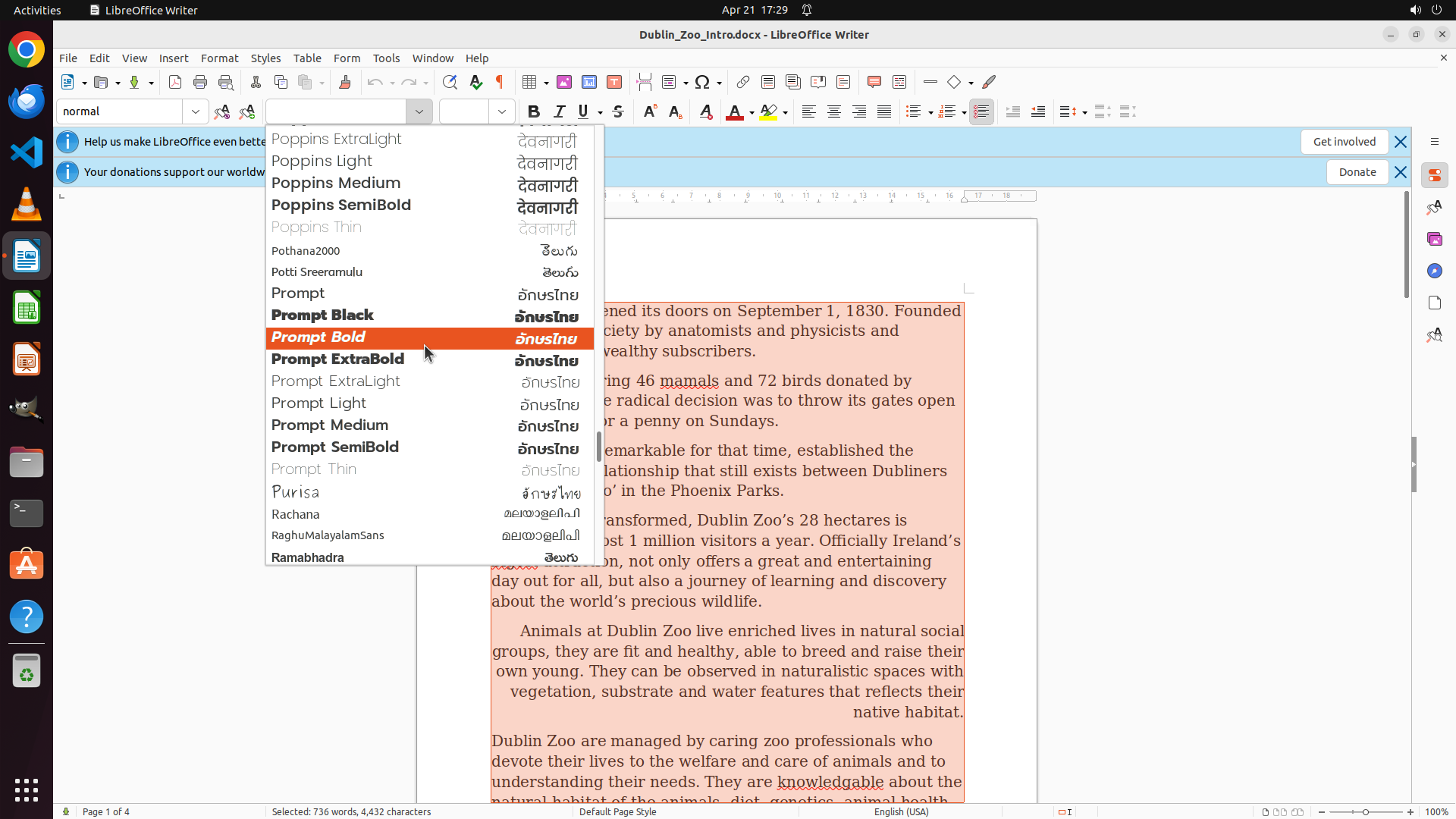The height and width of the screenshot is (819, 1456).
Task: Click the Clone Formatting paintbrush icon
Action: coord(345,82)
